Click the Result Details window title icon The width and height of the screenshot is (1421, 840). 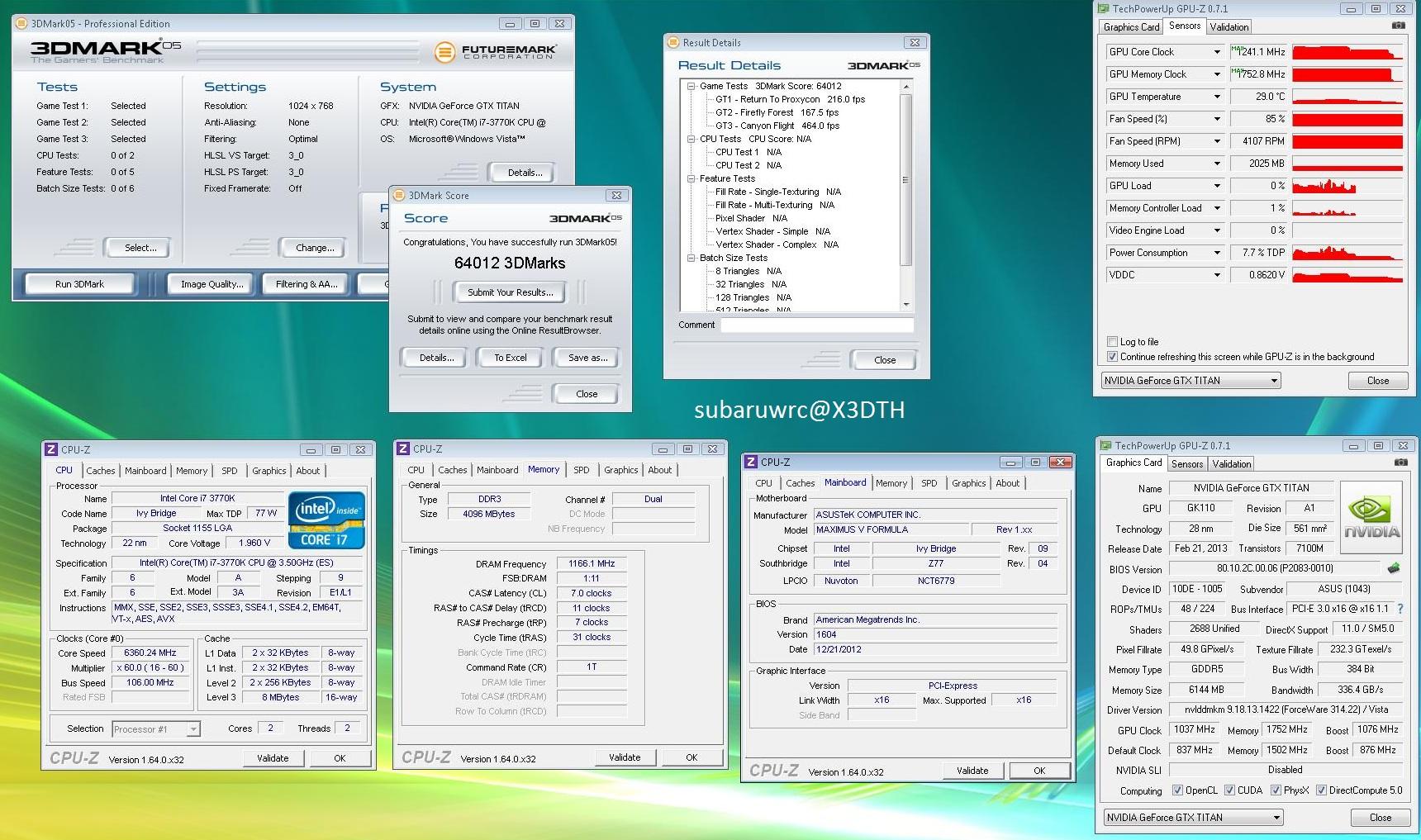(x=673, y=42)
